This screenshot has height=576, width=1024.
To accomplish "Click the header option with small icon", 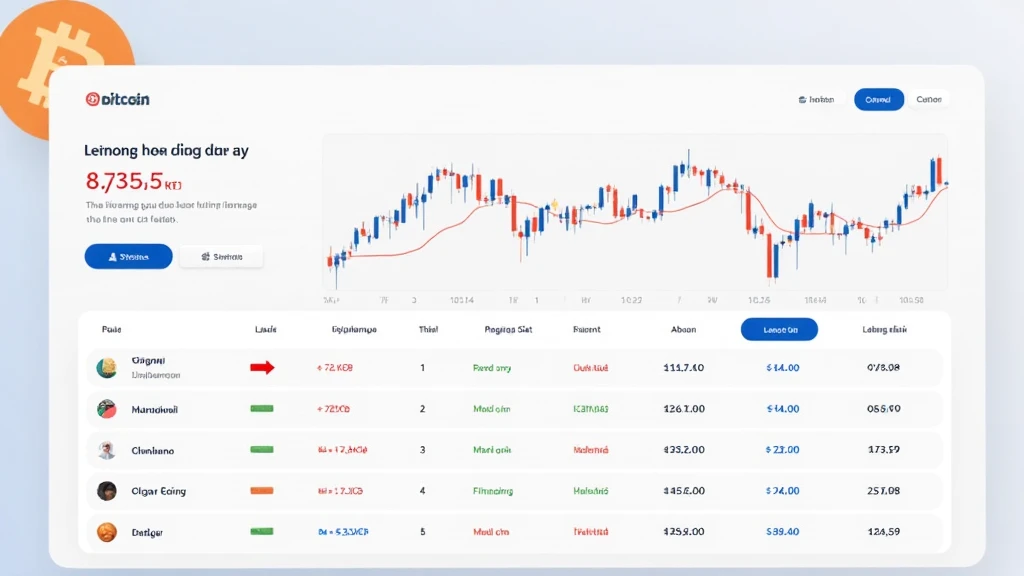I will coord(816,100).
